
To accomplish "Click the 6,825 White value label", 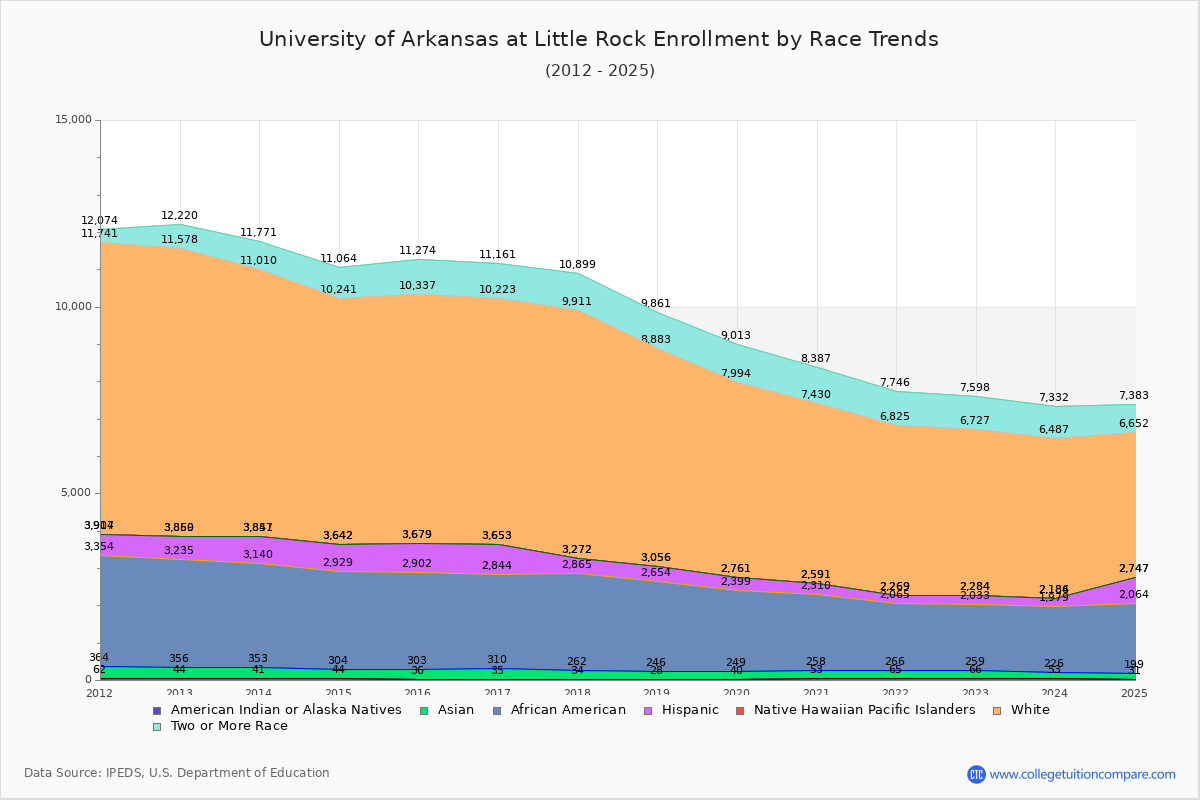I will coord(895,417).
